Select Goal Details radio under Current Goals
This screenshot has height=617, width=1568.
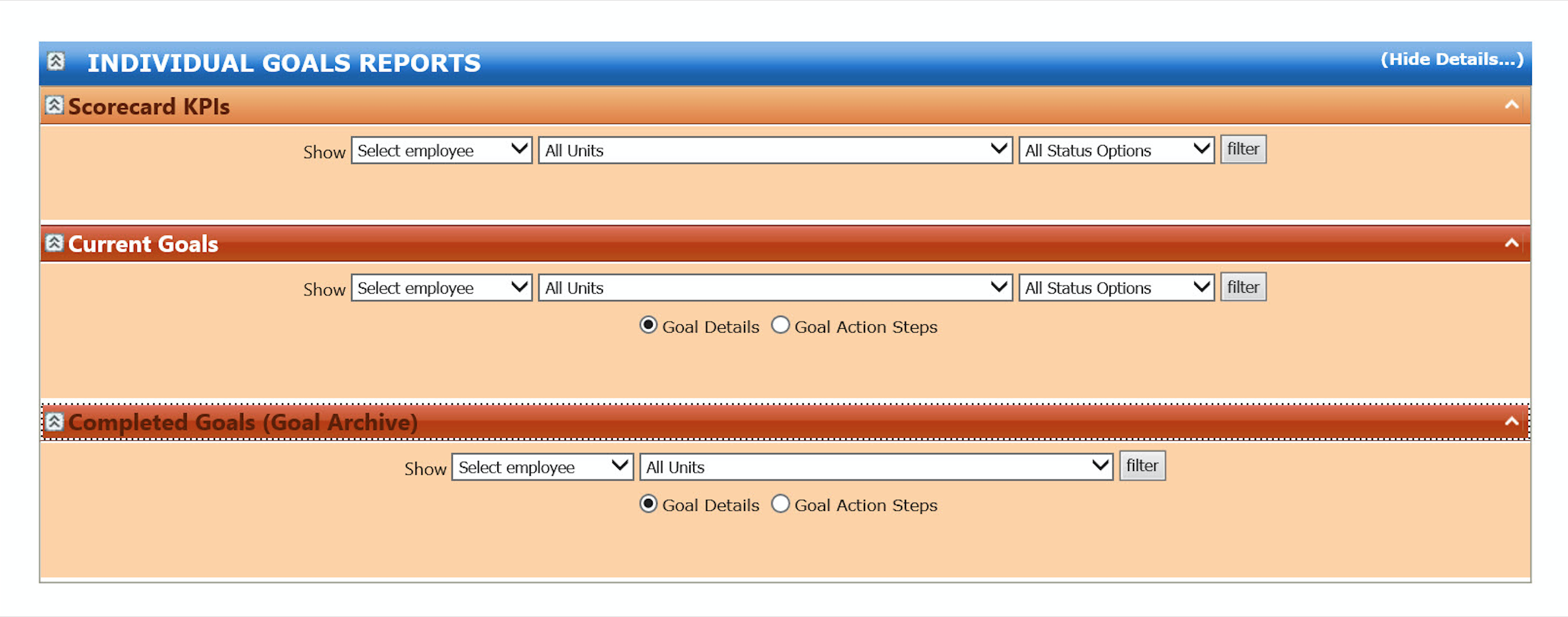(648, 325)
